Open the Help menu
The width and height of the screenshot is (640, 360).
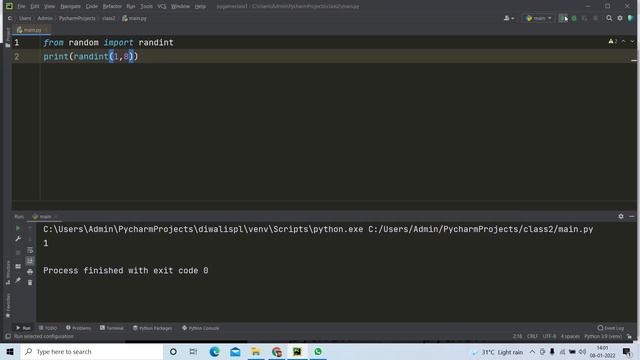[200, 7]
